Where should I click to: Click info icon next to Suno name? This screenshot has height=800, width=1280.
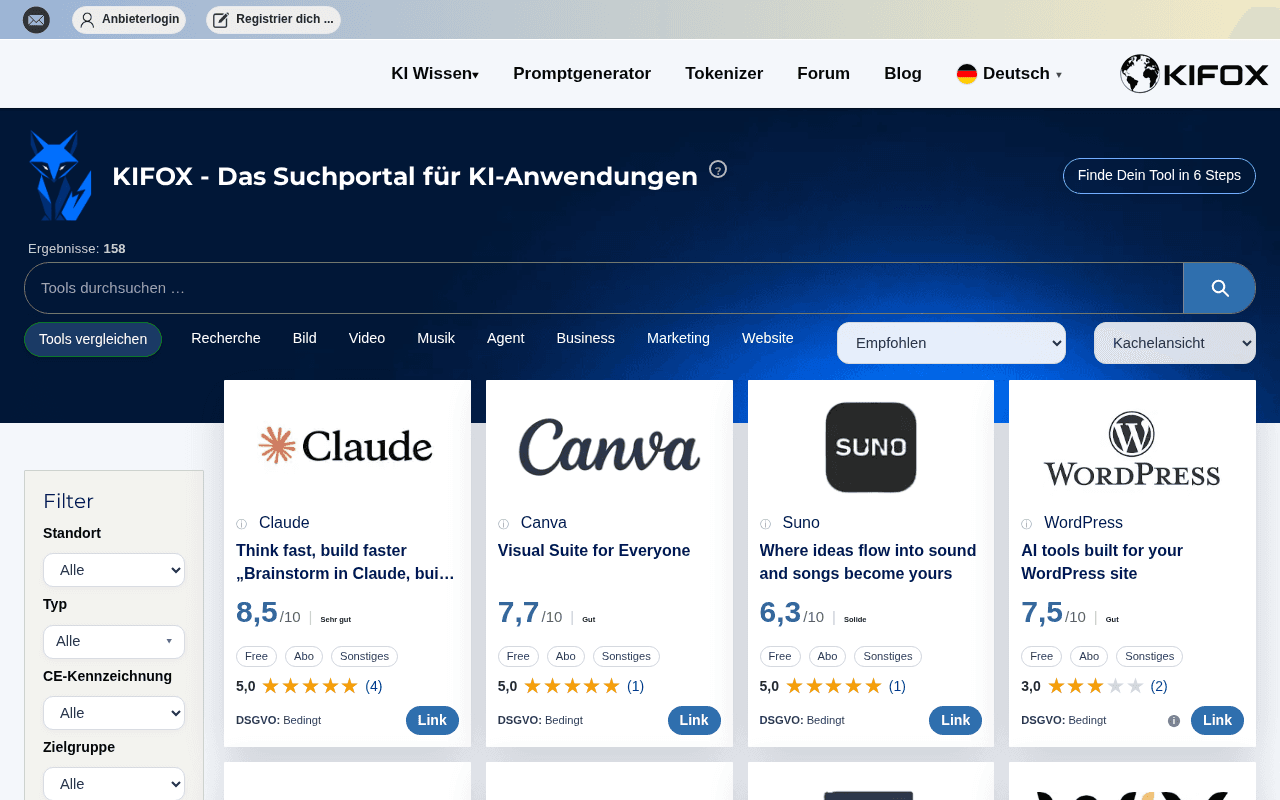tap(765, 524)
